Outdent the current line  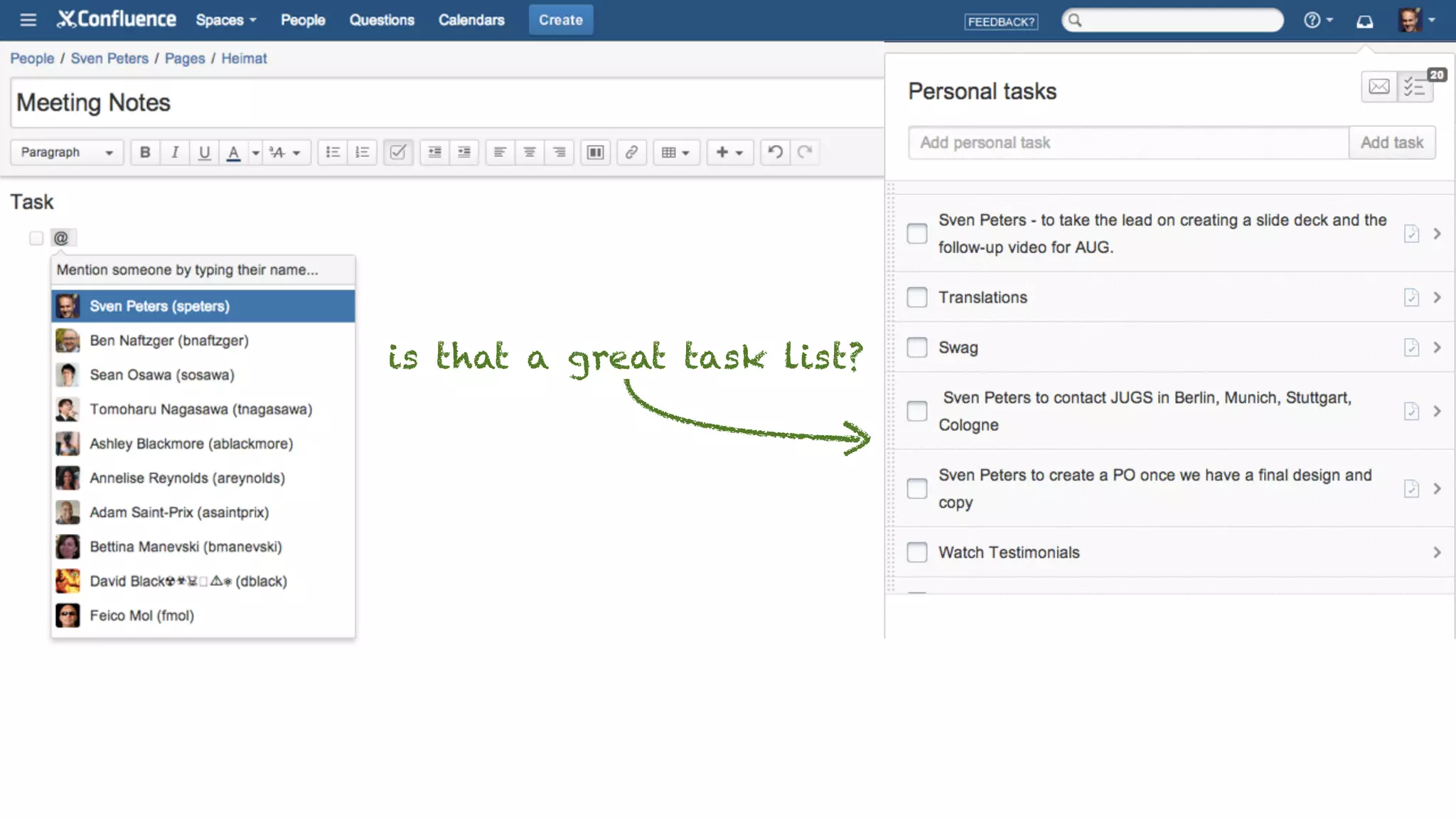coord(434,152)
